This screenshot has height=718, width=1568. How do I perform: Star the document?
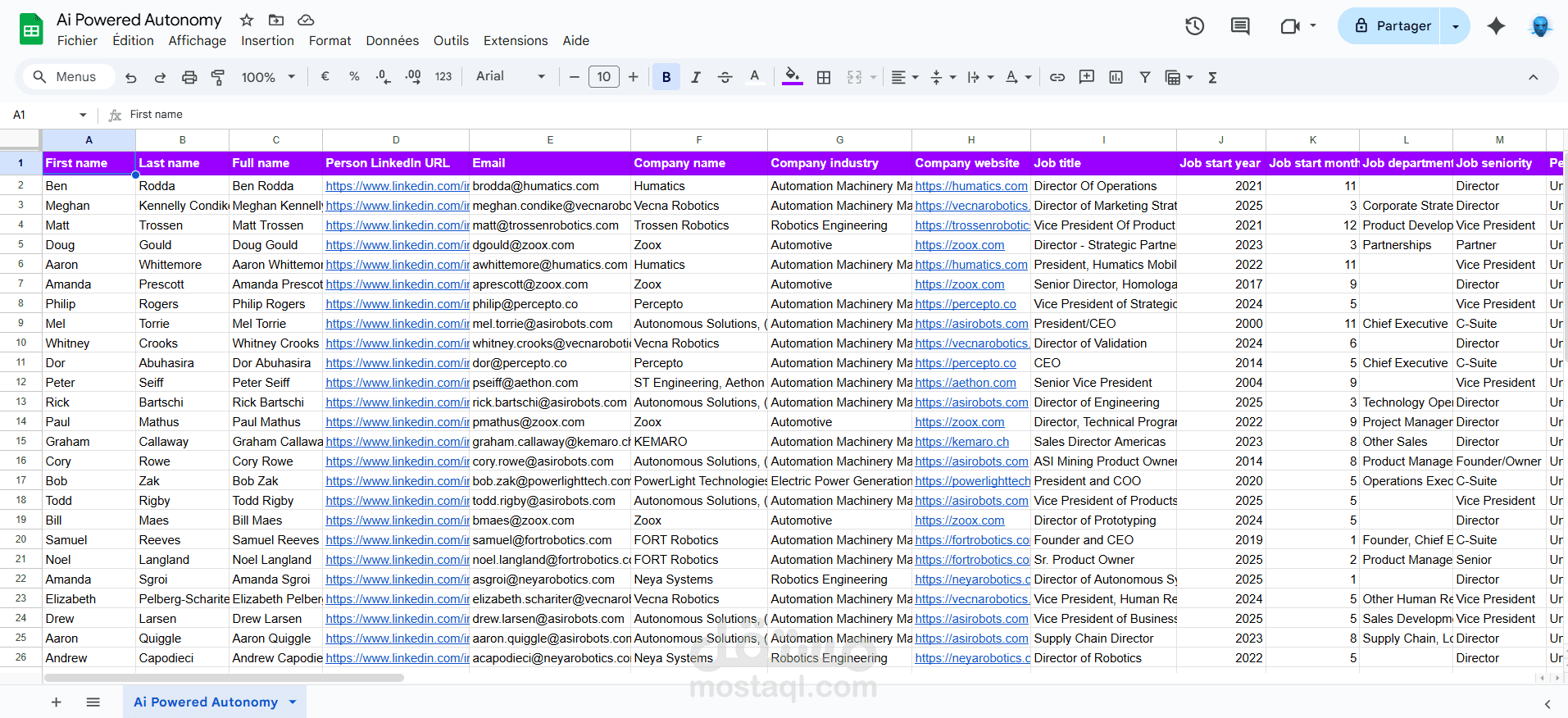click(x=247, y=20)
